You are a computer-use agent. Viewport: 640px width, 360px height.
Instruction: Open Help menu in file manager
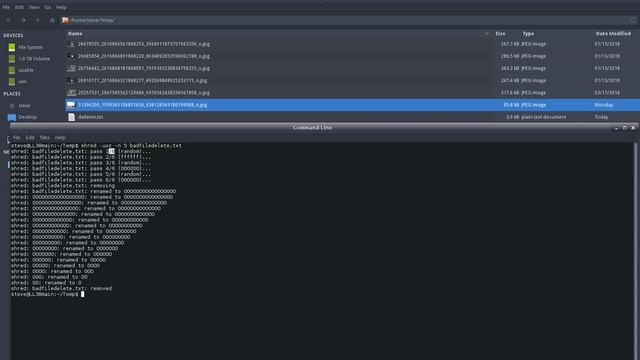pyautogui.click(x=61, y=7)
